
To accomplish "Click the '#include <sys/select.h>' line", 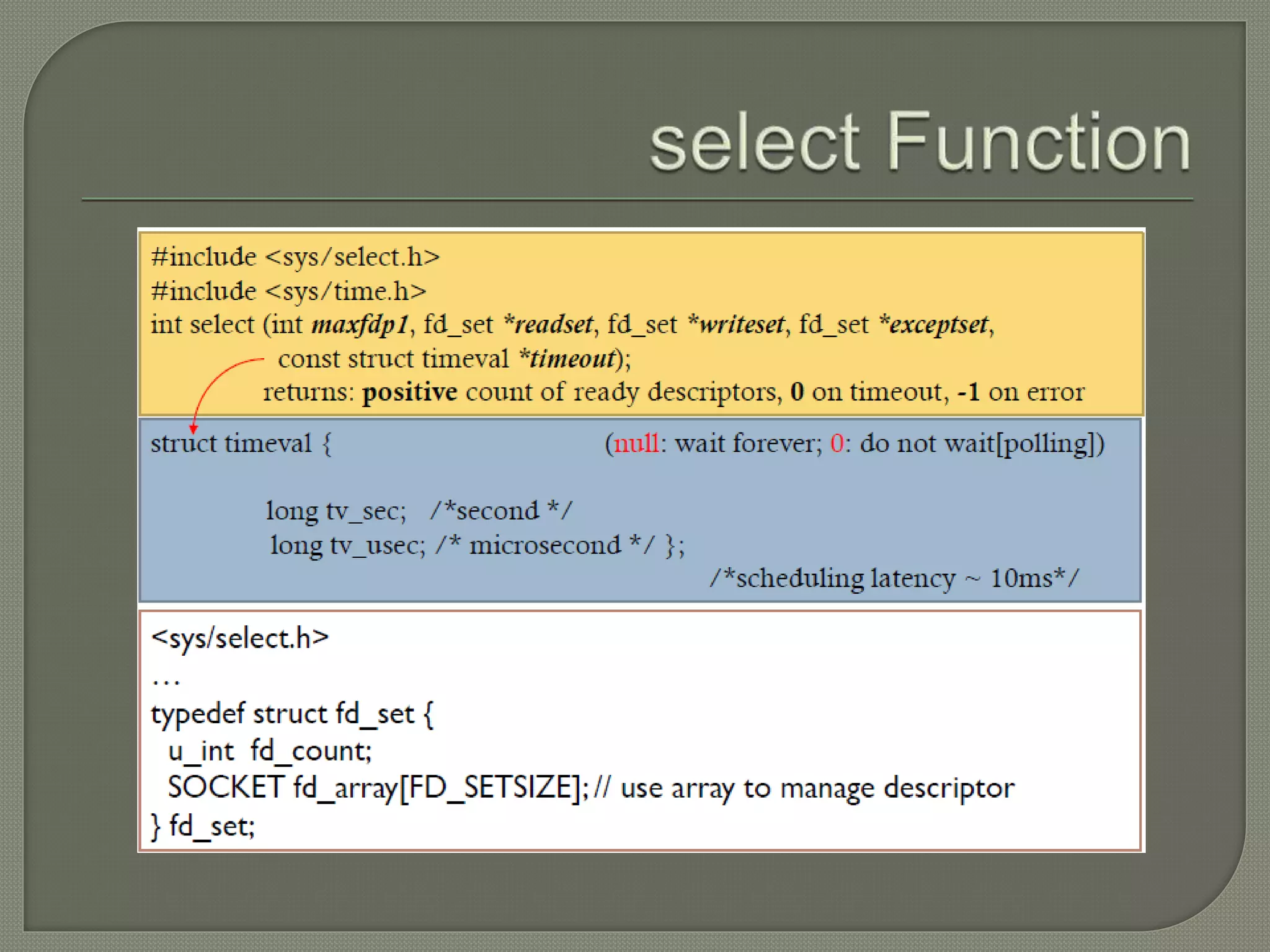I will 295,257.
